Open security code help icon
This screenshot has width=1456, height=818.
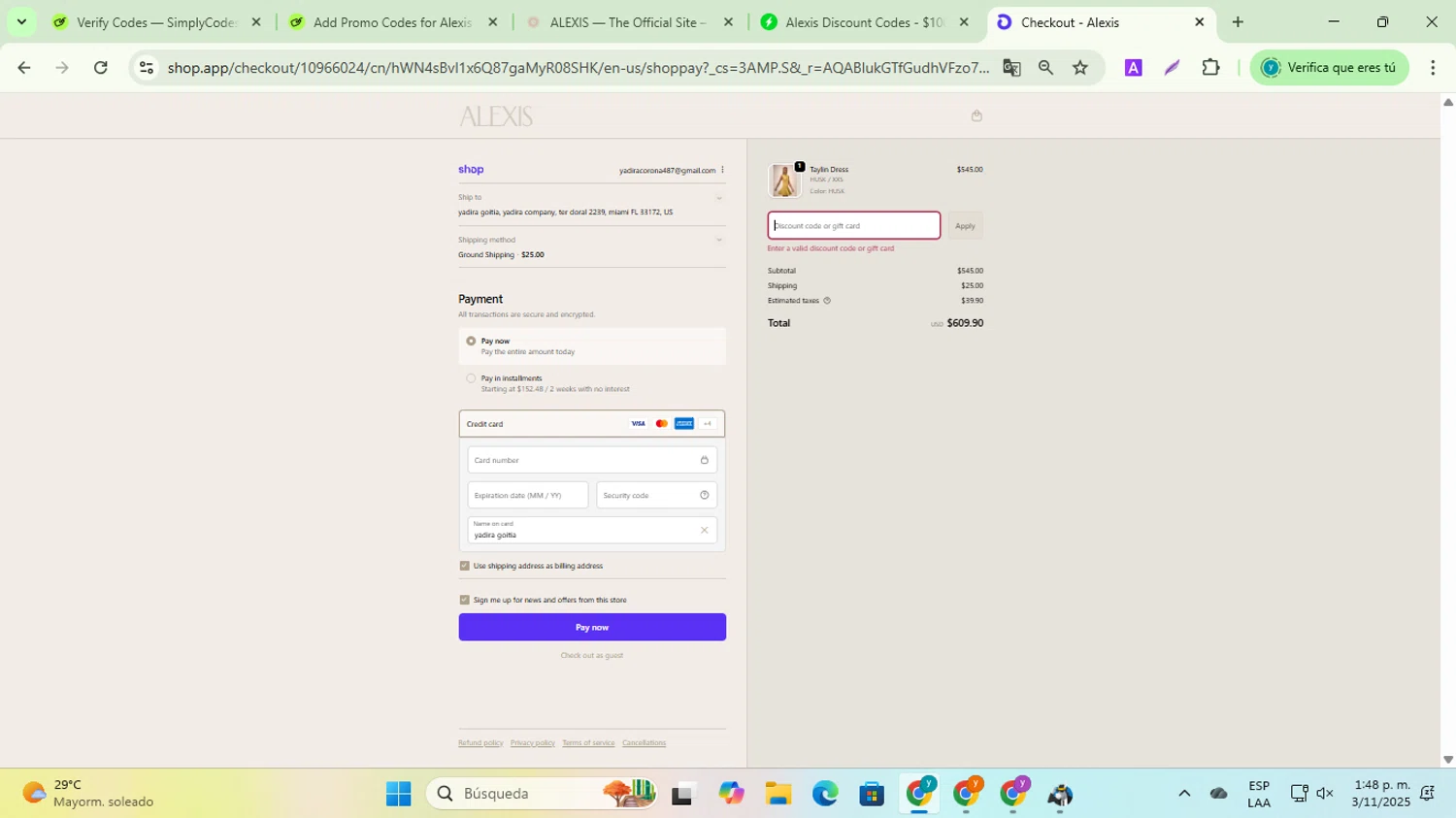pos(705,495)
